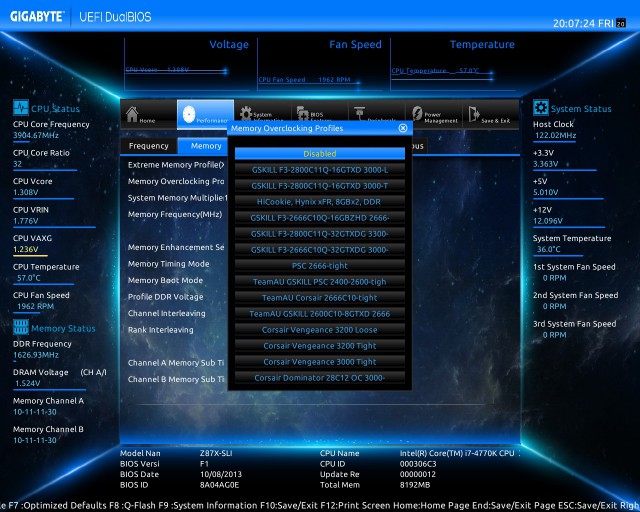The image size is (640, 512).
Task: Choose GSKILL F3-2800C11Q-16GTXD 3000-L profile
Action: (320, 170)
